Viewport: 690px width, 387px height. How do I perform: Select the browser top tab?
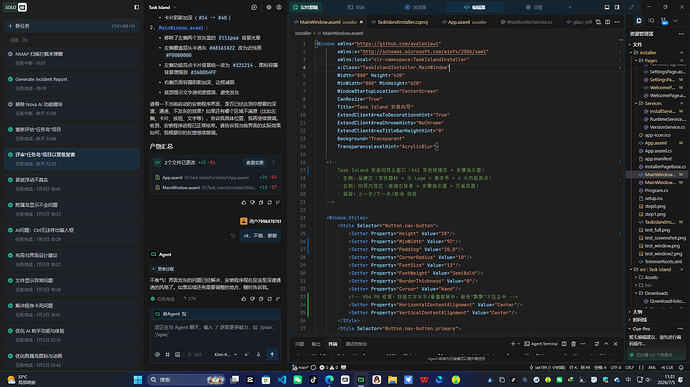(415, 7)
